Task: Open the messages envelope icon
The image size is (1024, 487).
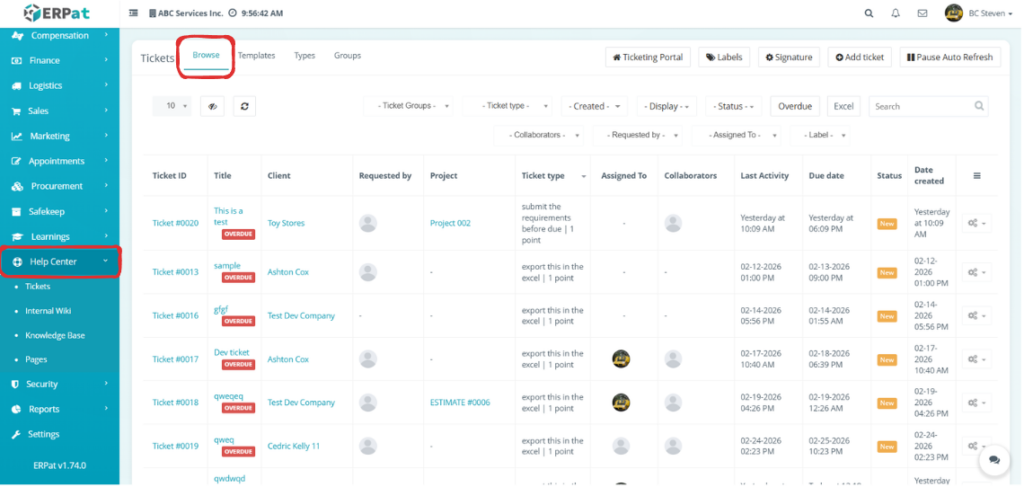Action: click(921, 13)
